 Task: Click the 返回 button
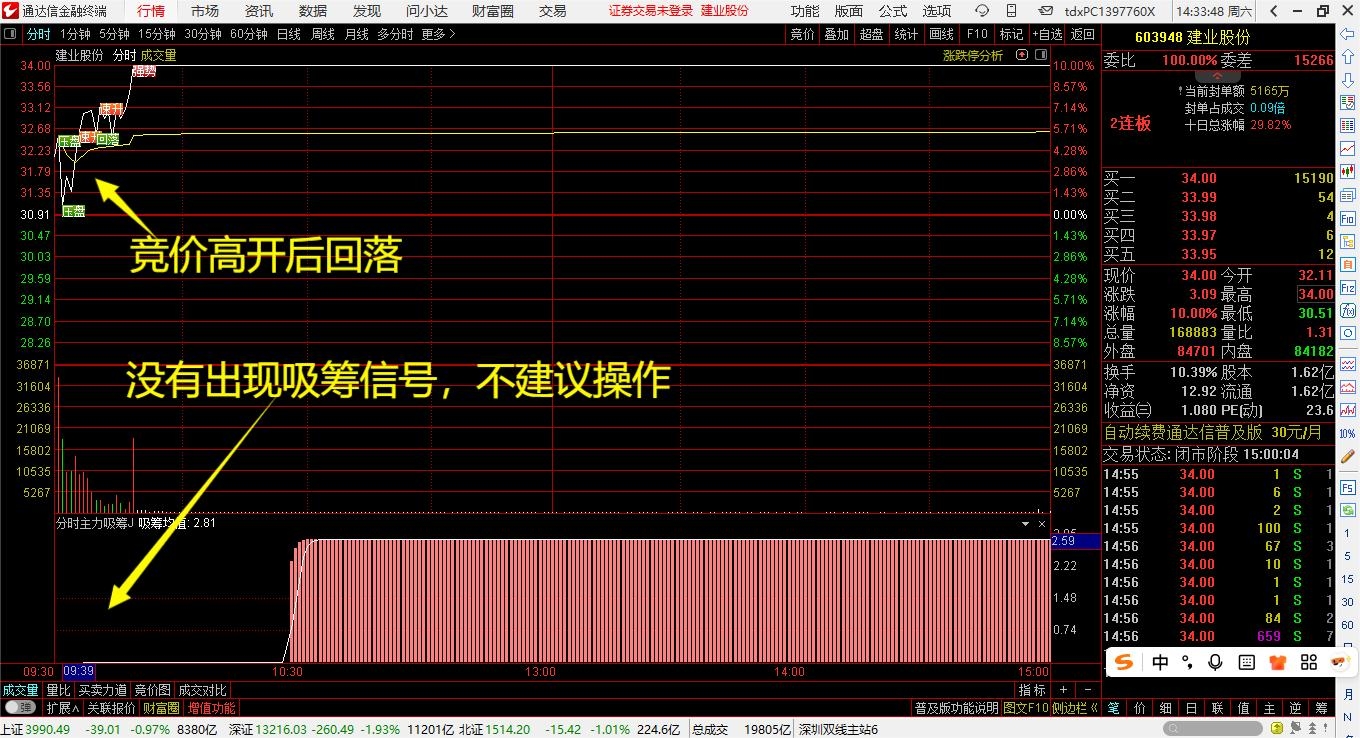[x=1082, y=34]
